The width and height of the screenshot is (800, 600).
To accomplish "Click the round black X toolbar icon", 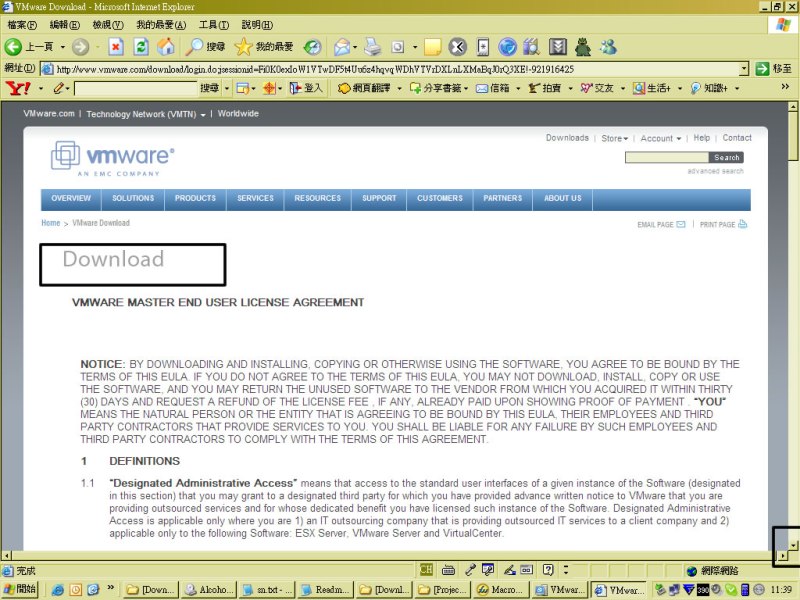I will [x=458, y=47].
